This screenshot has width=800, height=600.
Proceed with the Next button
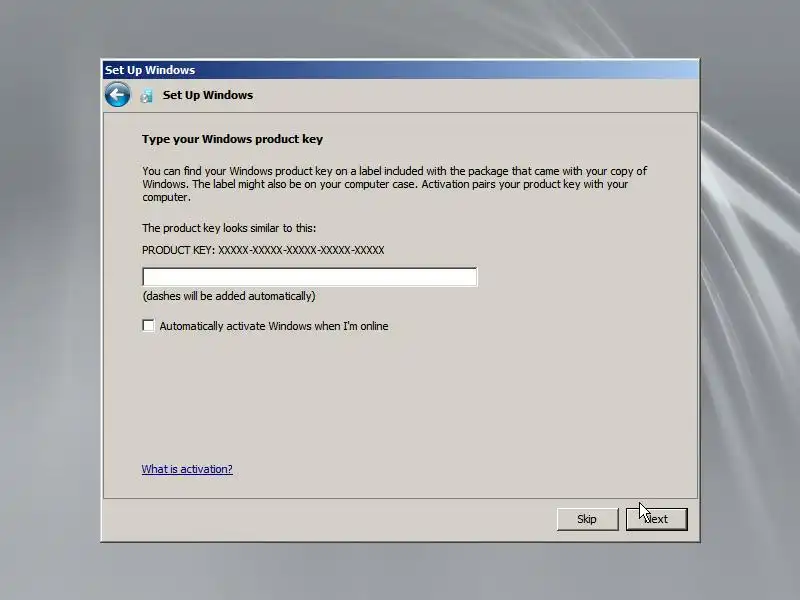[657, 519]
